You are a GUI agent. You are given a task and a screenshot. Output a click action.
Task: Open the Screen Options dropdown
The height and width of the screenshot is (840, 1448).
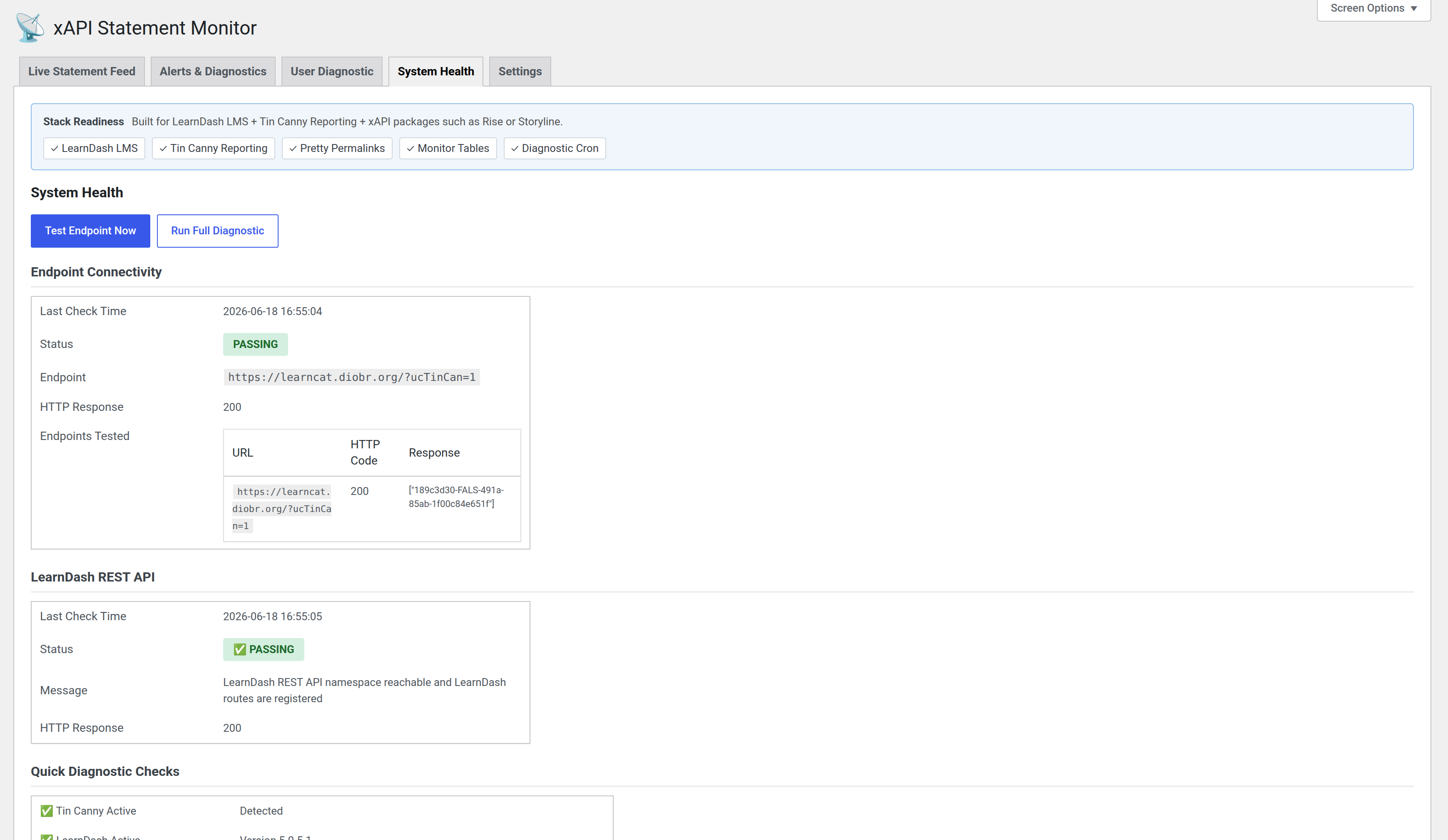1373,9
